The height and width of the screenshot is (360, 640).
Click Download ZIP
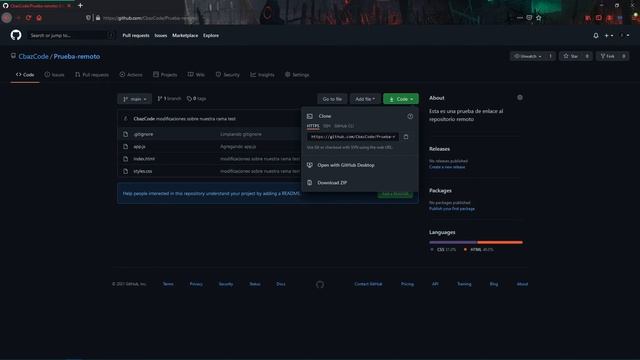(x=332, y=183)
